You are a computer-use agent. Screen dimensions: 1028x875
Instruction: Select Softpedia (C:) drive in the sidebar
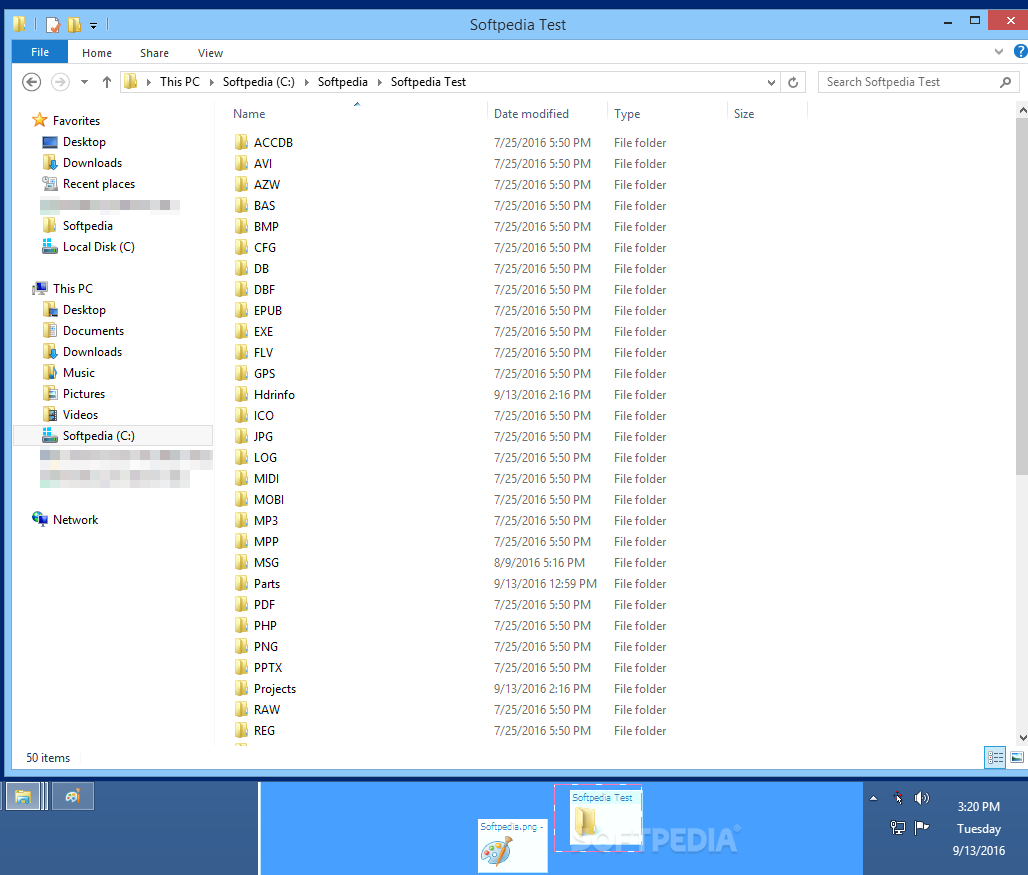[x=113, y=436]
